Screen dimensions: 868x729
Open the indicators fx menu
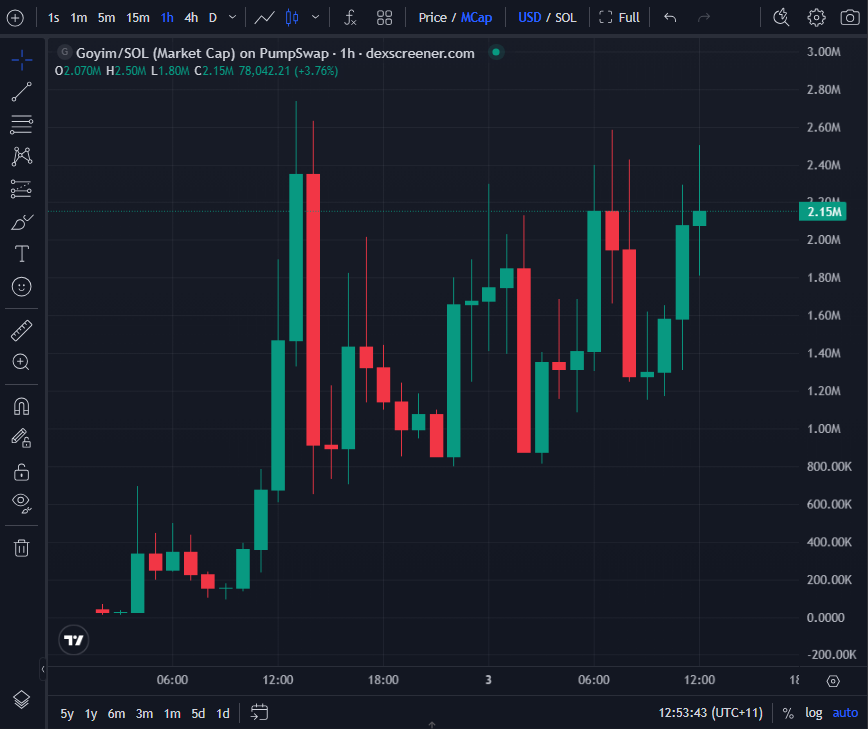[350, 18]
